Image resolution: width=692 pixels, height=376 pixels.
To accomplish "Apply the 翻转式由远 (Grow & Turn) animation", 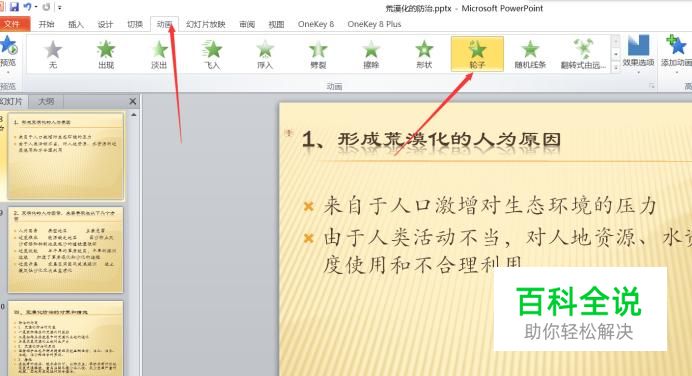I will point(583,54).
